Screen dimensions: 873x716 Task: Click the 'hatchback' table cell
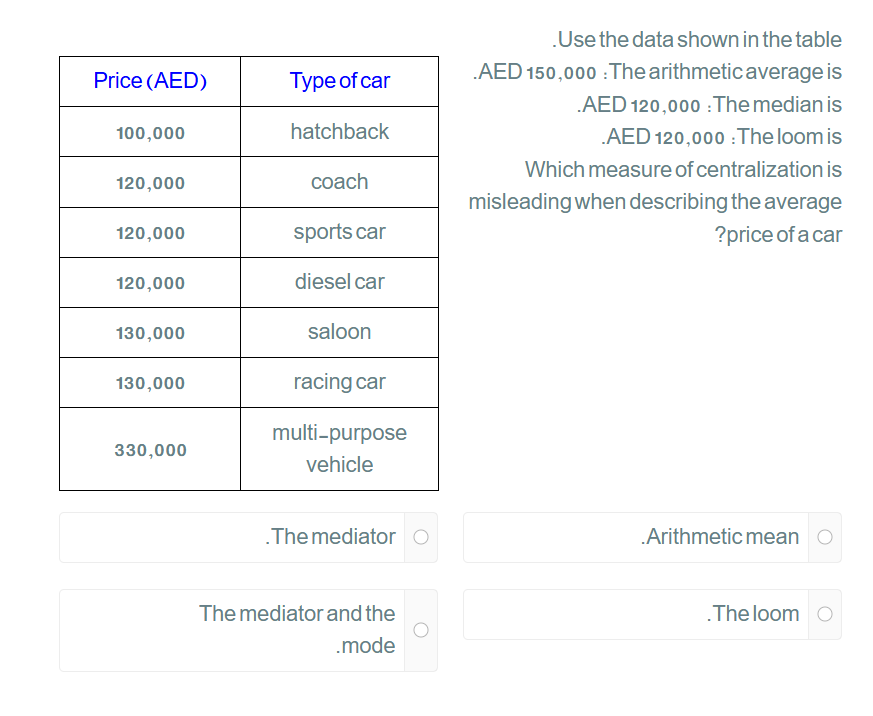pyautogui.click(x=339, y=132)
